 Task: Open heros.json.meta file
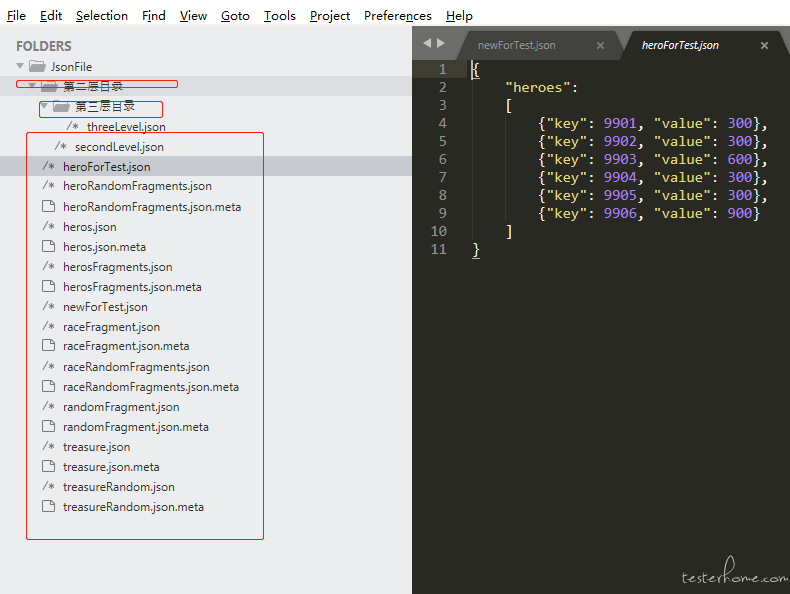pos(104,247)
